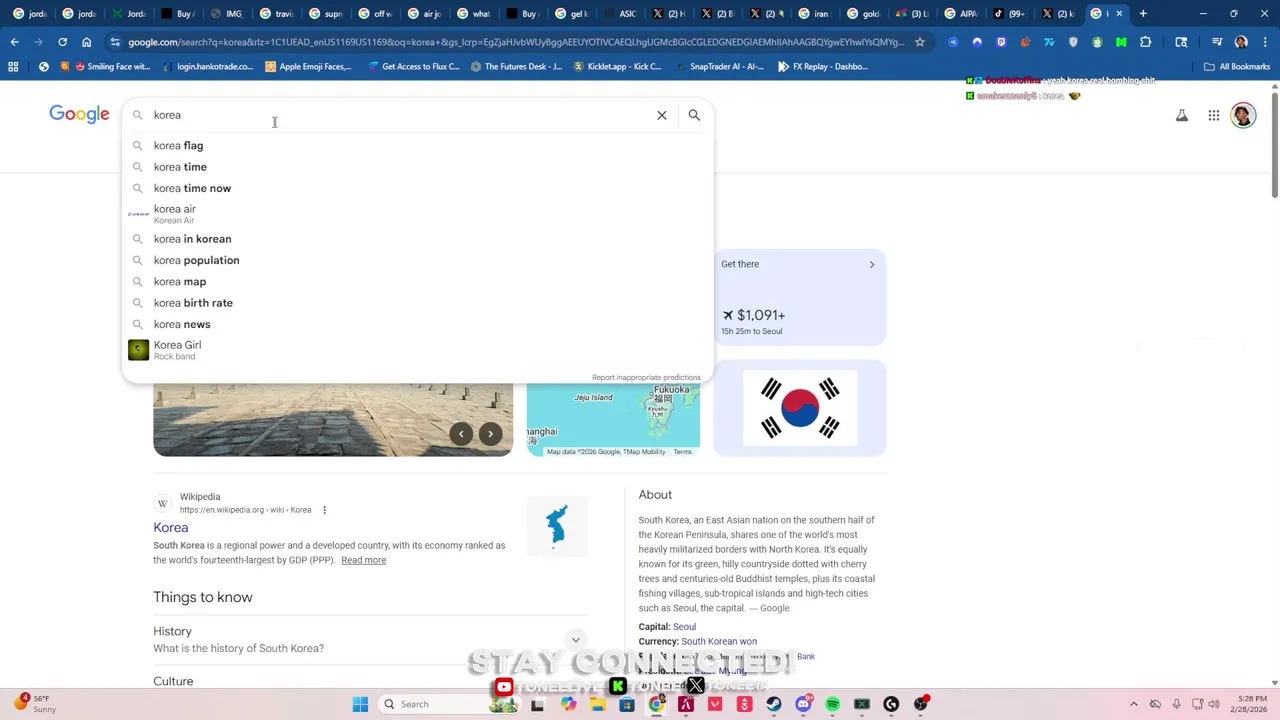Click the magnifier search button in search box
This screenshot has width=1280, height=720.
pos(694,115)
